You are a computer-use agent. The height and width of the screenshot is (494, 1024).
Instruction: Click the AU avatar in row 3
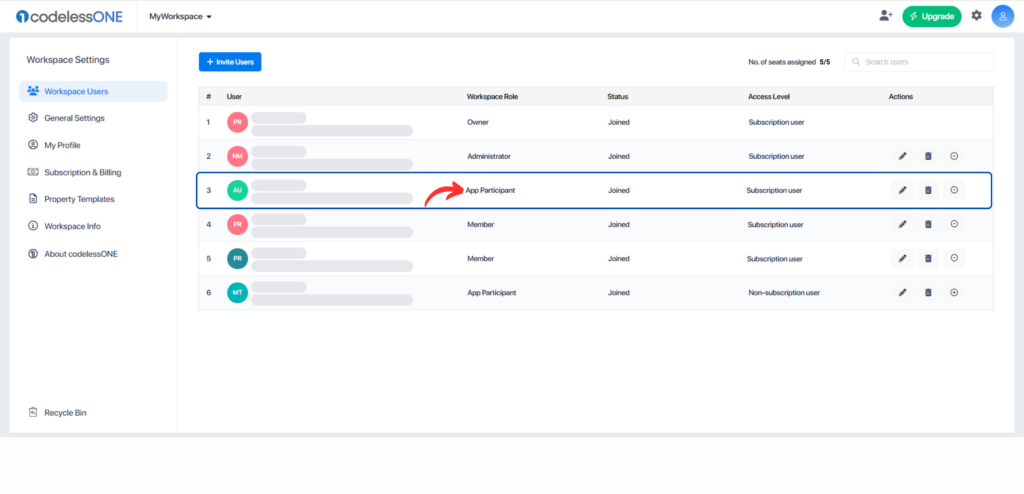[x=237, y=190]
